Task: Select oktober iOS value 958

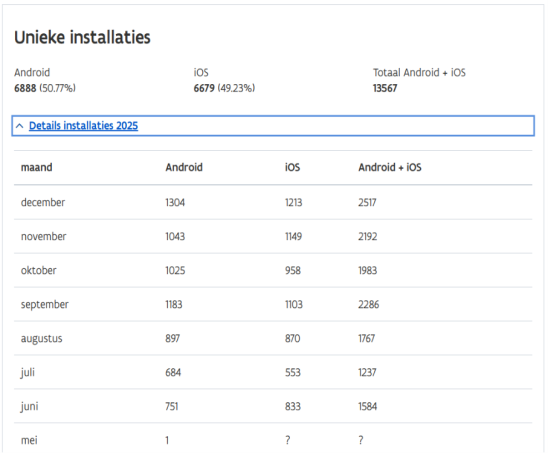Action: click(x=293, y=271)
